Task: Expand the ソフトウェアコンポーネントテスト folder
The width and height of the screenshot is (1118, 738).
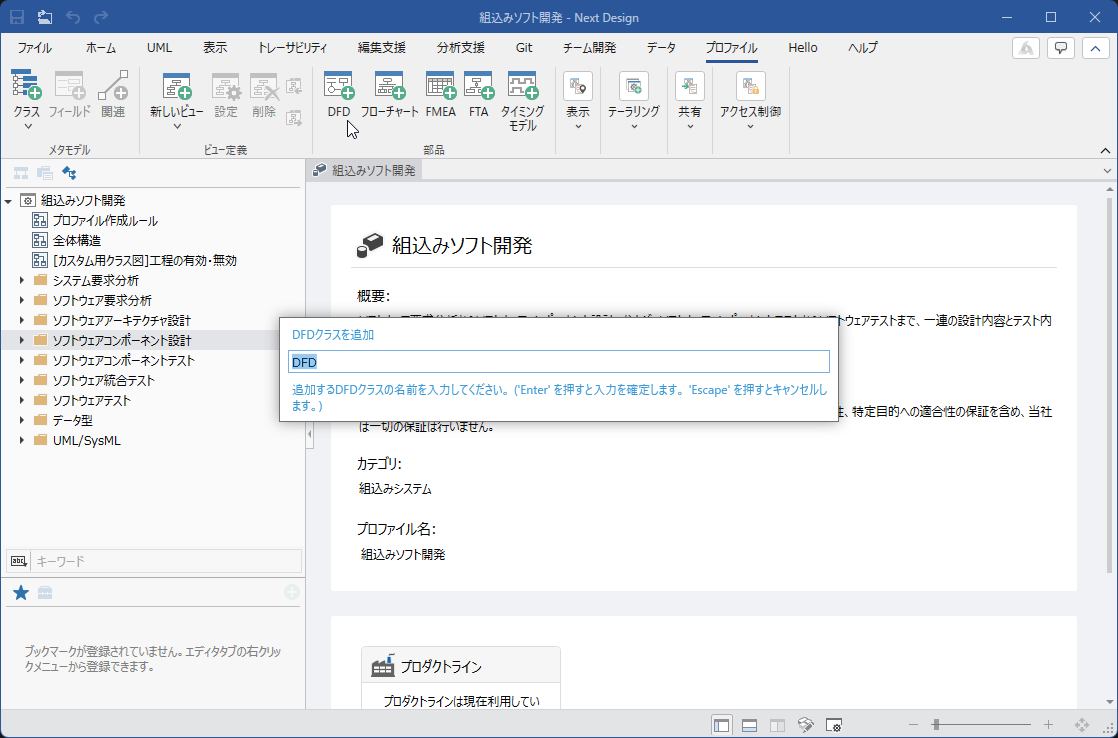Action: coord(21,360)
